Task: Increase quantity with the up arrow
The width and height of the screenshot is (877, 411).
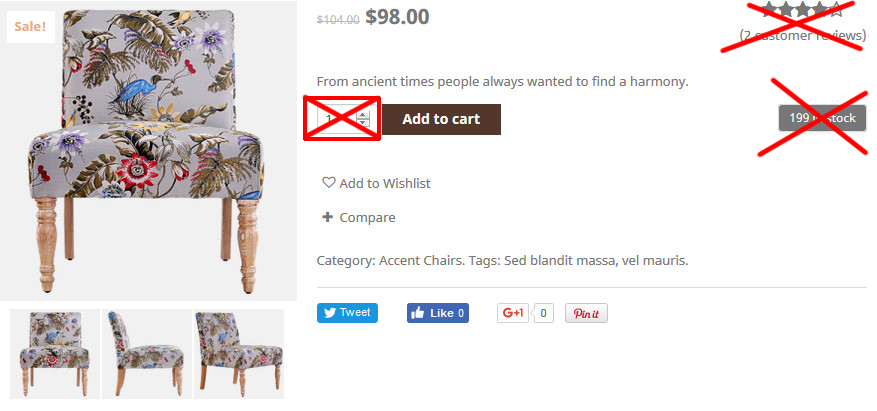Action: pos(363,115)
